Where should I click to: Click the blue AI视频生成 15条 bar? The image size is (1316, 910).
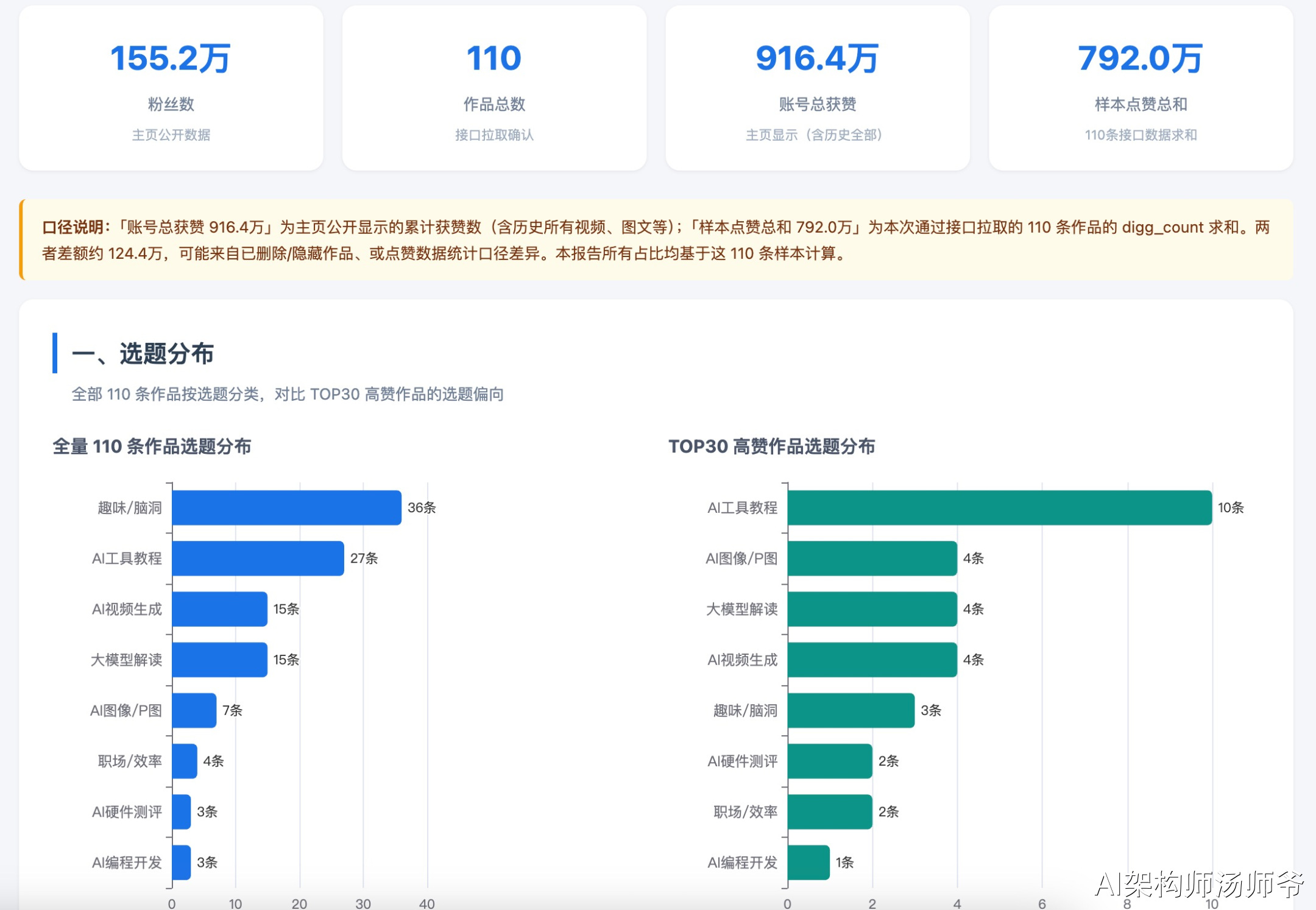220,608
